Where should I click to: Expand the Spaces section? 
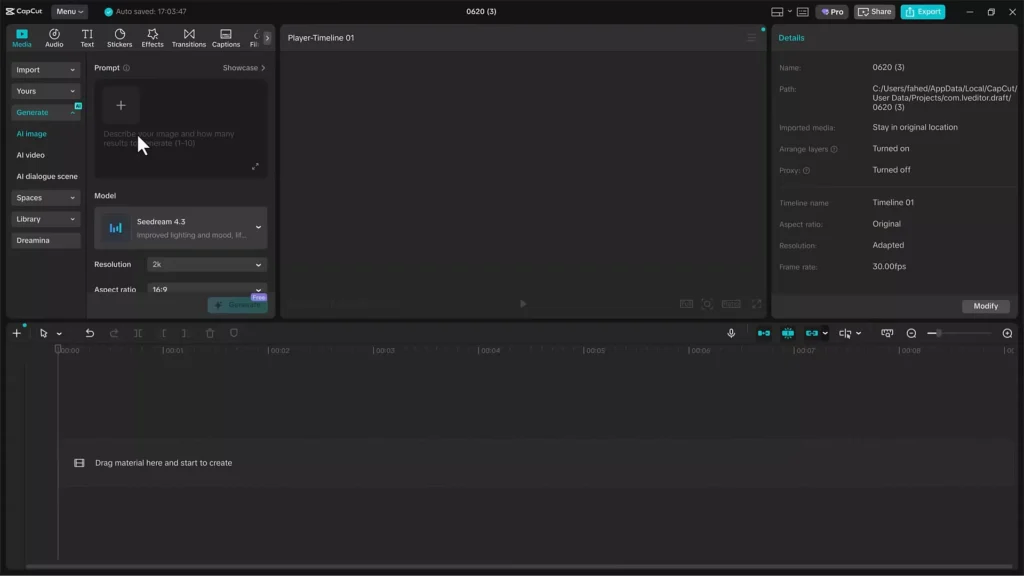(x=45, y=198)
